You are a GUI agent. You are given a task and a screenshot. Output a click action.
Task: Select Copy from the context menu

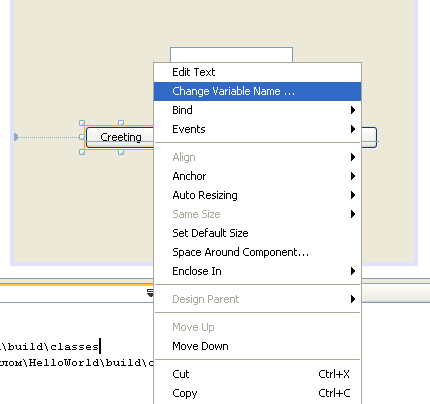[257, 393]
